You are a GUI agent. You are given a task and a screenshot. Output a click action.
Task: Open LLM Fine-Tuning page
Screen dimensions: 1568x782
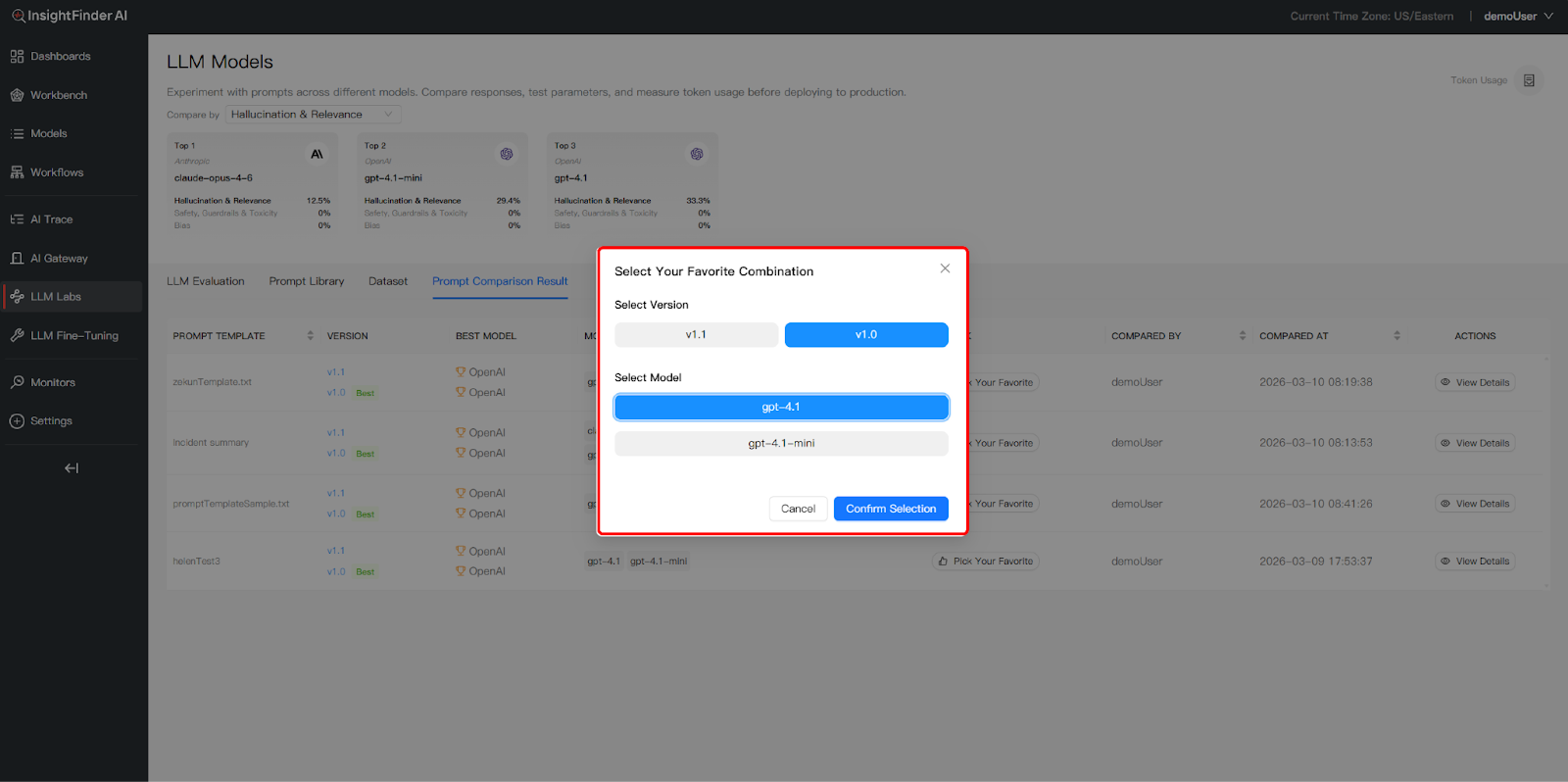pos(73,335)
